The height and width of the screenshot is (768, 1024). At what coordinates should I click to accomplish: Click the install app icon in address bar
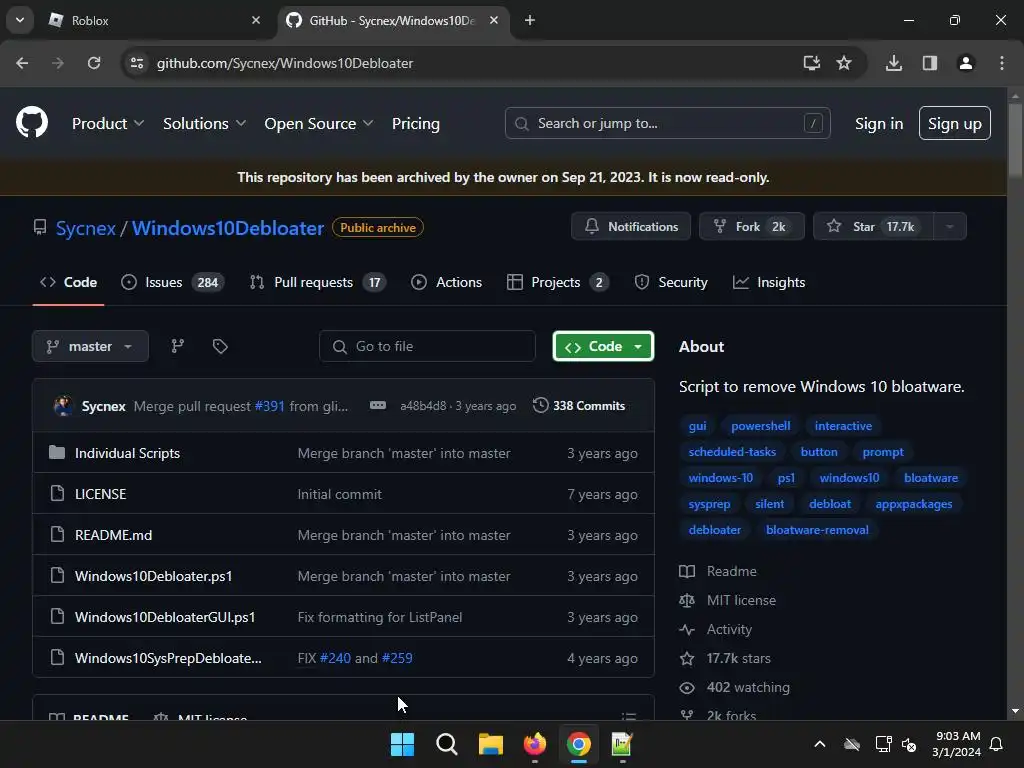click(812, 63)
